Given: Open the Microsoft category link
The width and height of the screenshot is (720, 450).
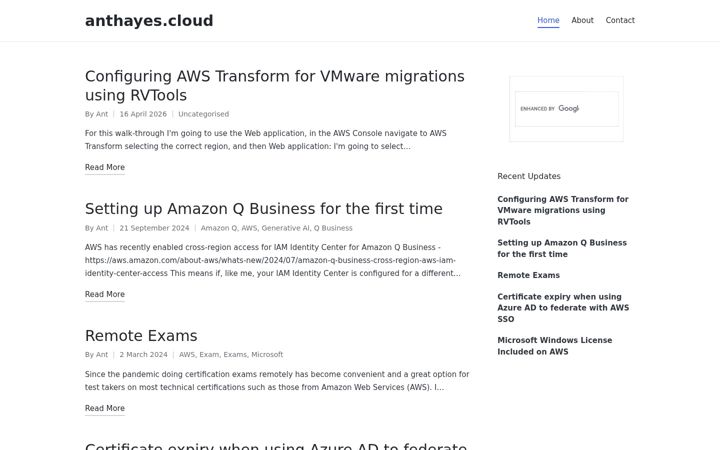Looking at the screenshot, I should click(x=267, y=354).
